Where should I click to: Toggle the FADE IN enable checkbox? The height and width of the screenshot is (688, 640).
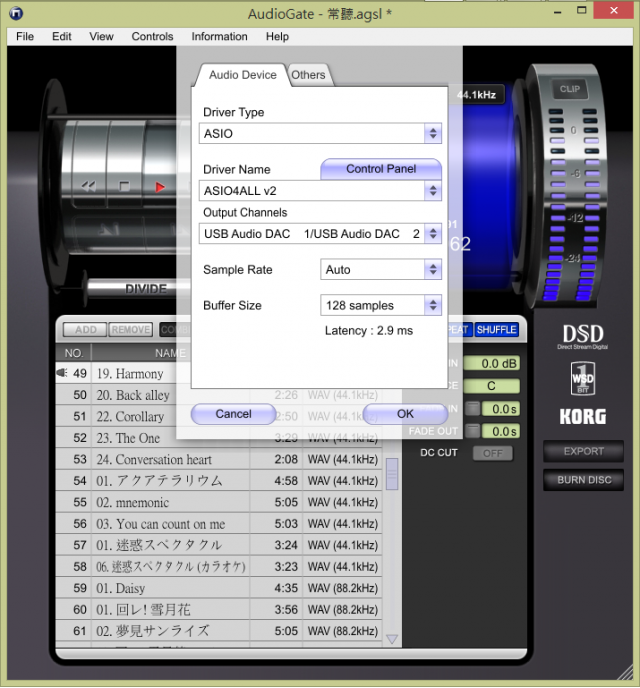pyautogui.click(x=472, y=408)
